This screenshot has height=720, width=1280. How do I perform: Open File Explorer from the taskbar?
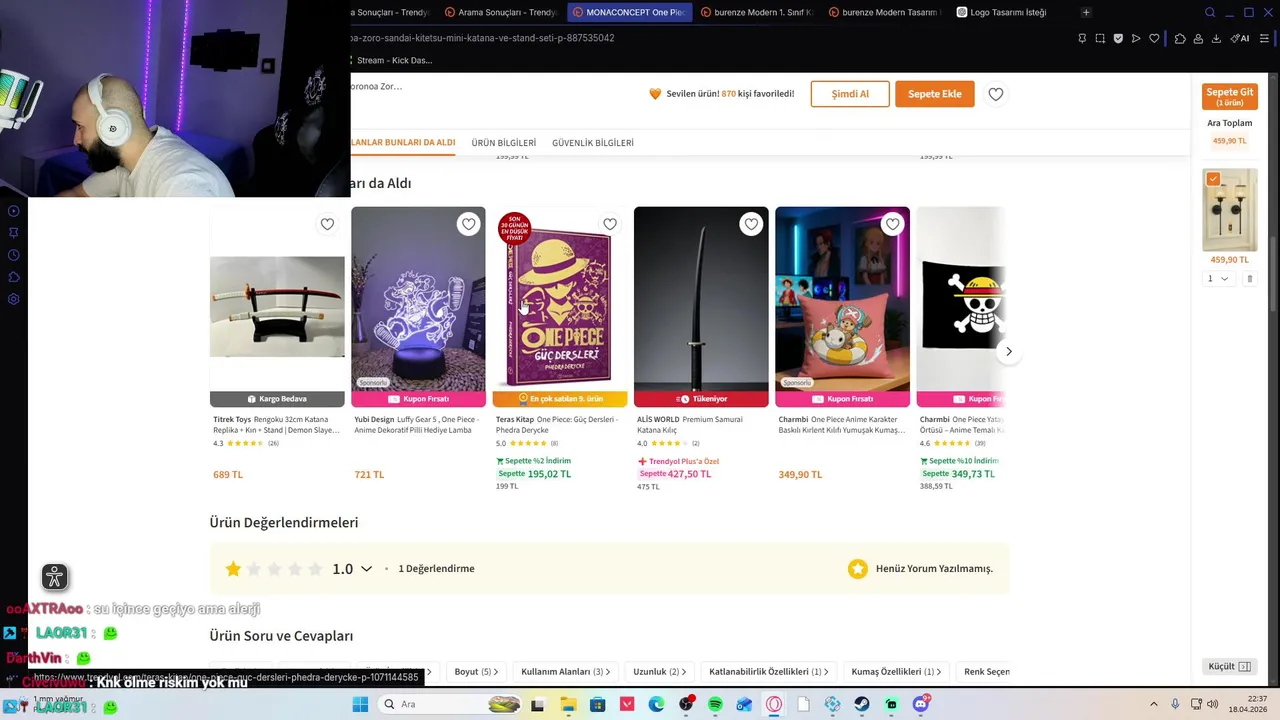tap(567, 704)
